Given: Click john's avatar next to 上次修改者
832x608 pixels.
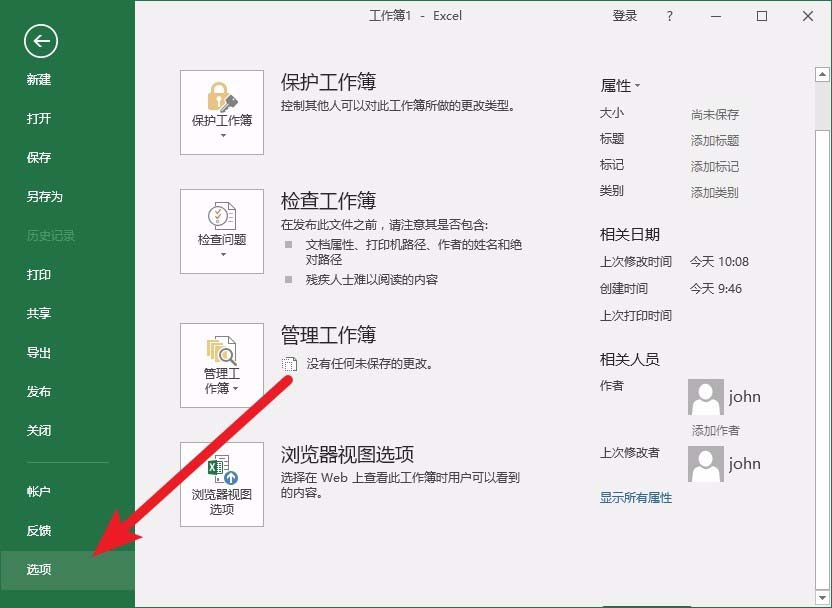Looking at the screenshot, I should (x=706, y=464).
